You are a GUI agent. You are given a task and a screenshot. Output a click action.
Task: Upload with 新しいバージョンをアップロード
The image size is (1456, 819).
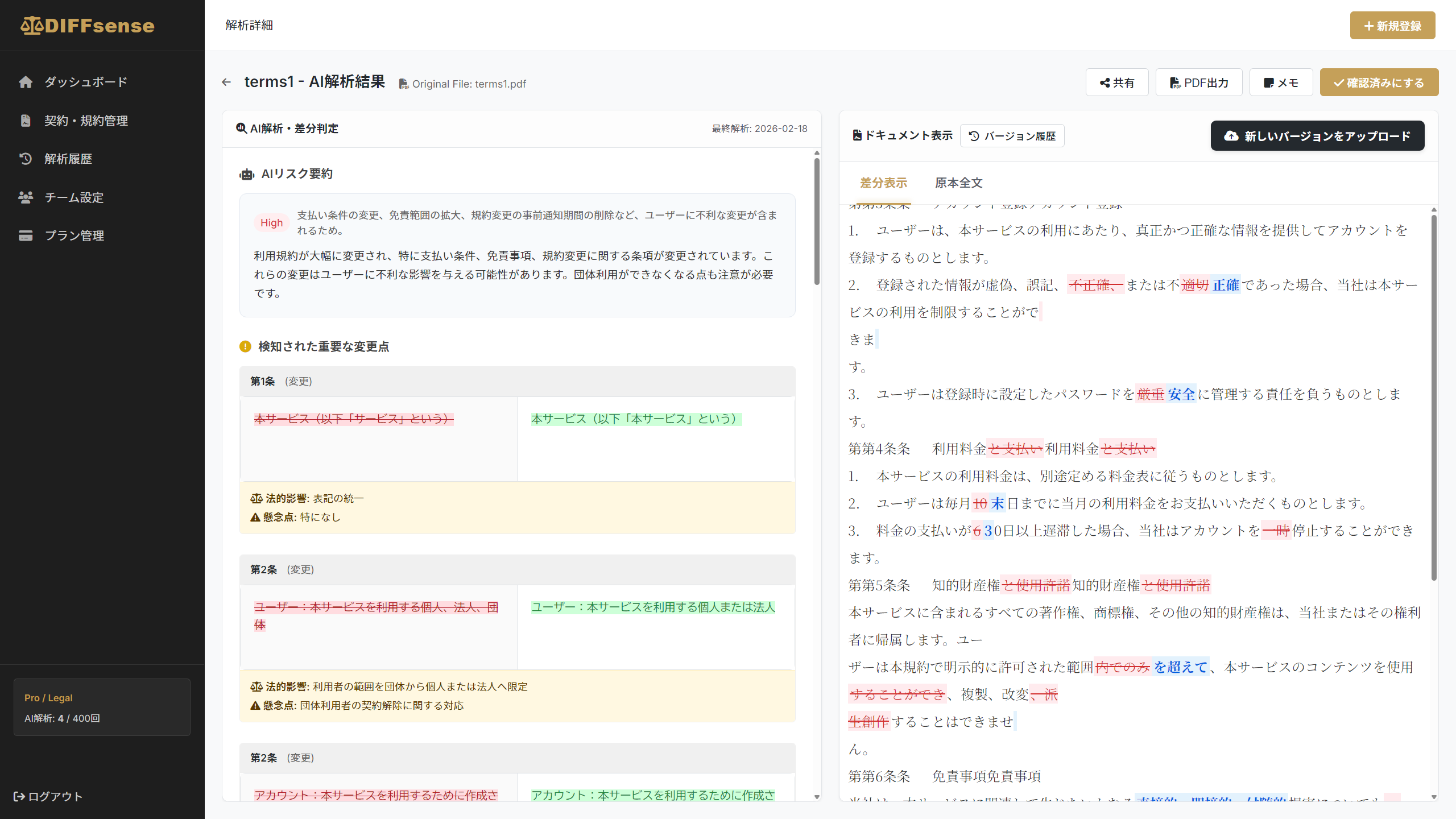point(1317,136)
